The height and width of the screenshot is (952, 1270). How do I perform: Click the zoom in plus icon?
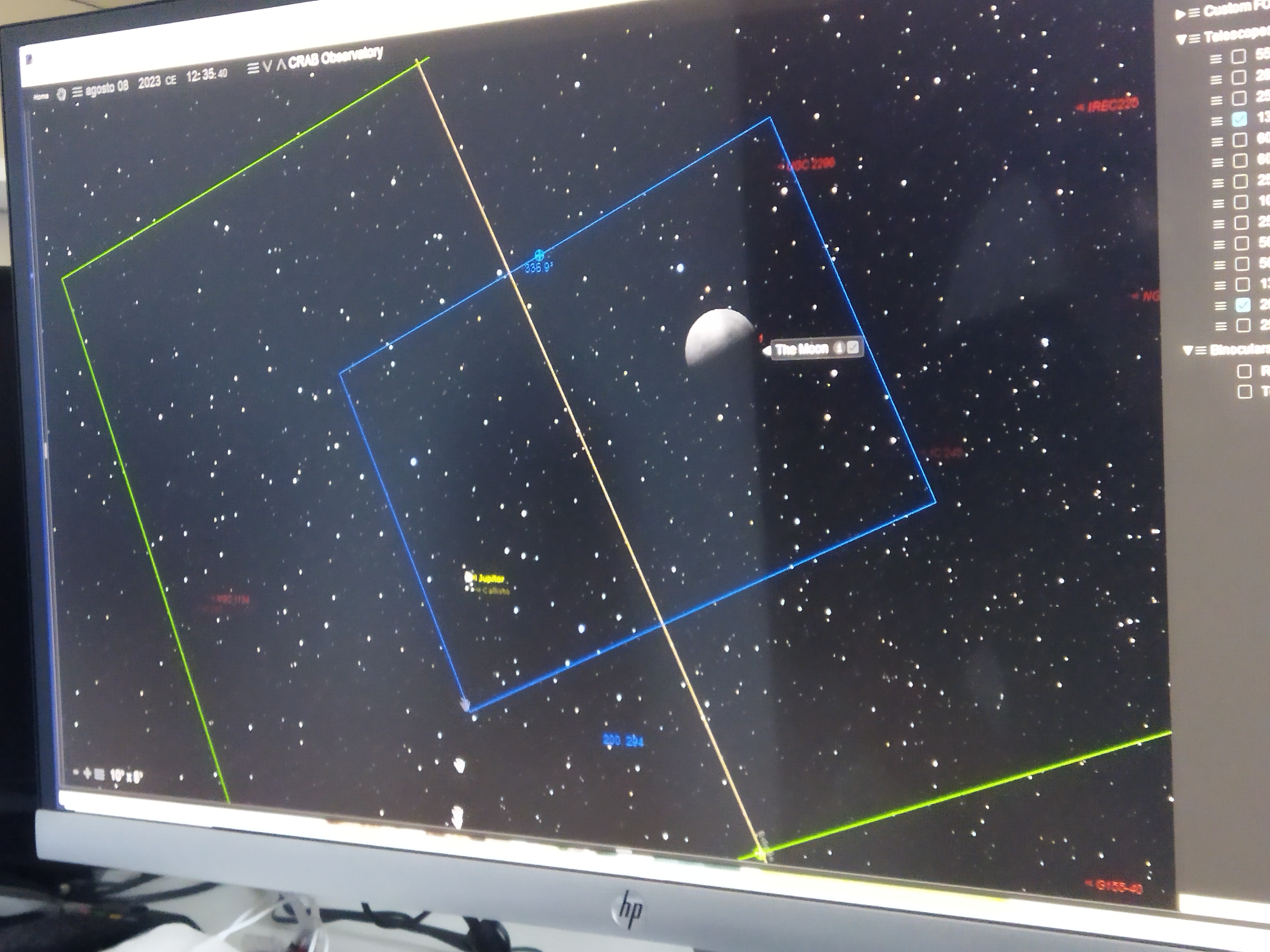87,774
